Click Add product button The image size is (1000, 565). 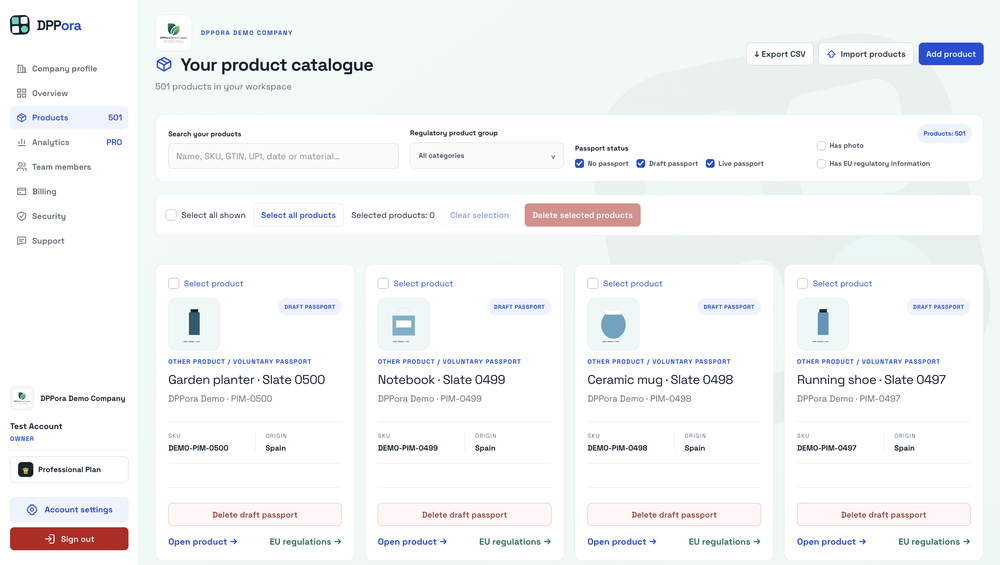pos(950,54)
